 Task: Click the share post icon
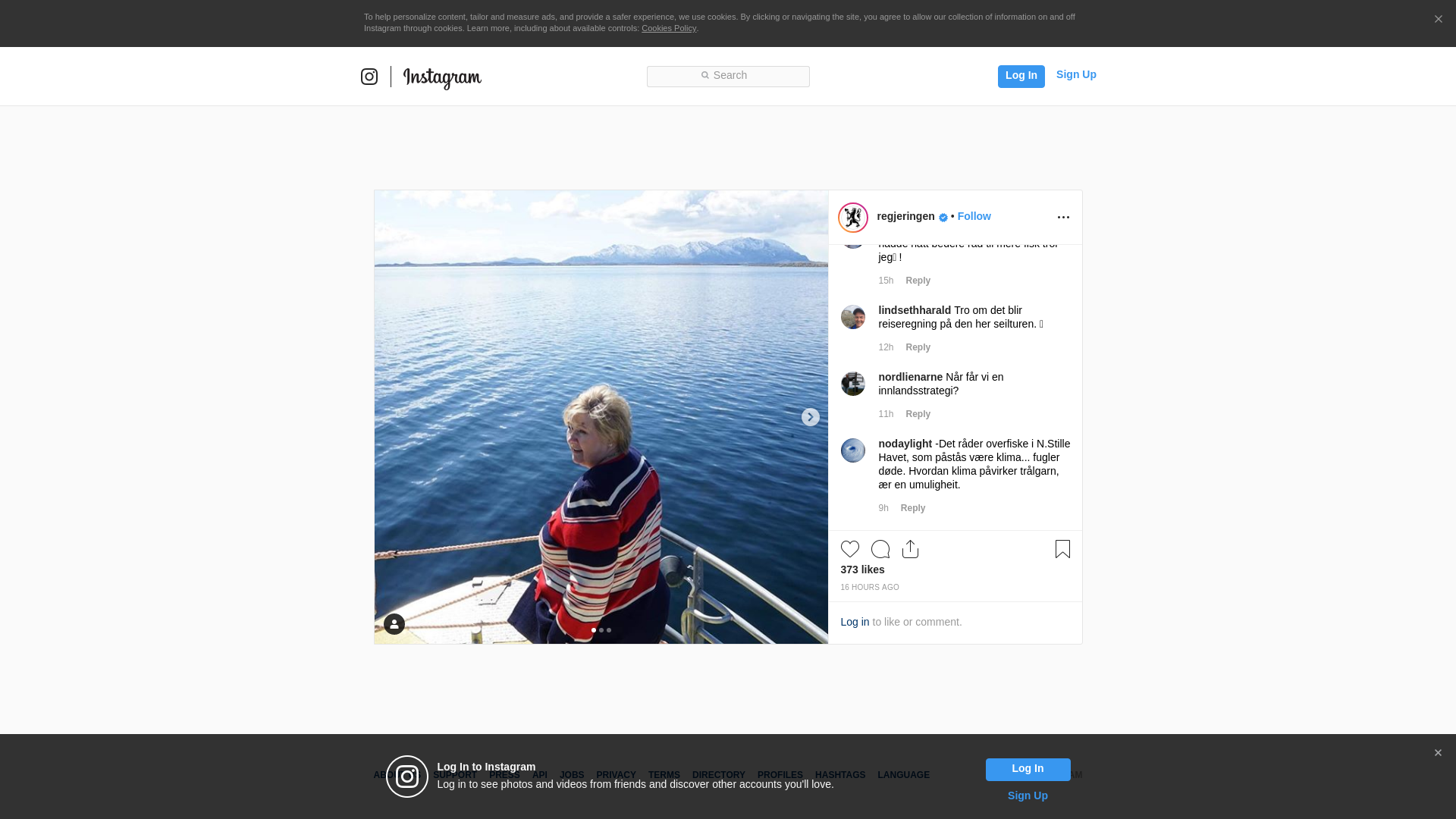click(911, 549)
